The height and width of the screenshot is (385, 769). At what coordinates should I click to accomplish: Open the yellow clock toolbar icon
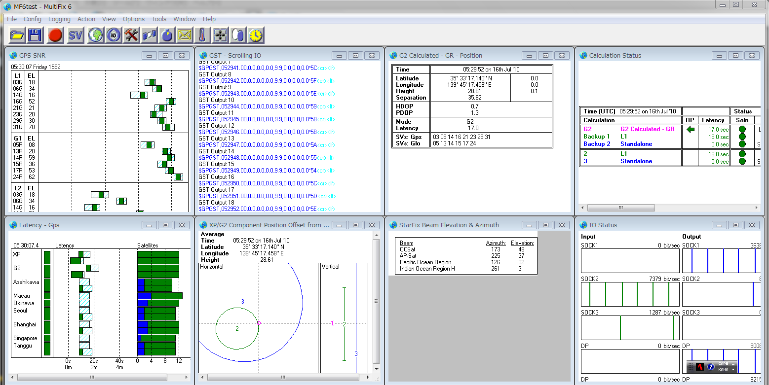point(256,35)
